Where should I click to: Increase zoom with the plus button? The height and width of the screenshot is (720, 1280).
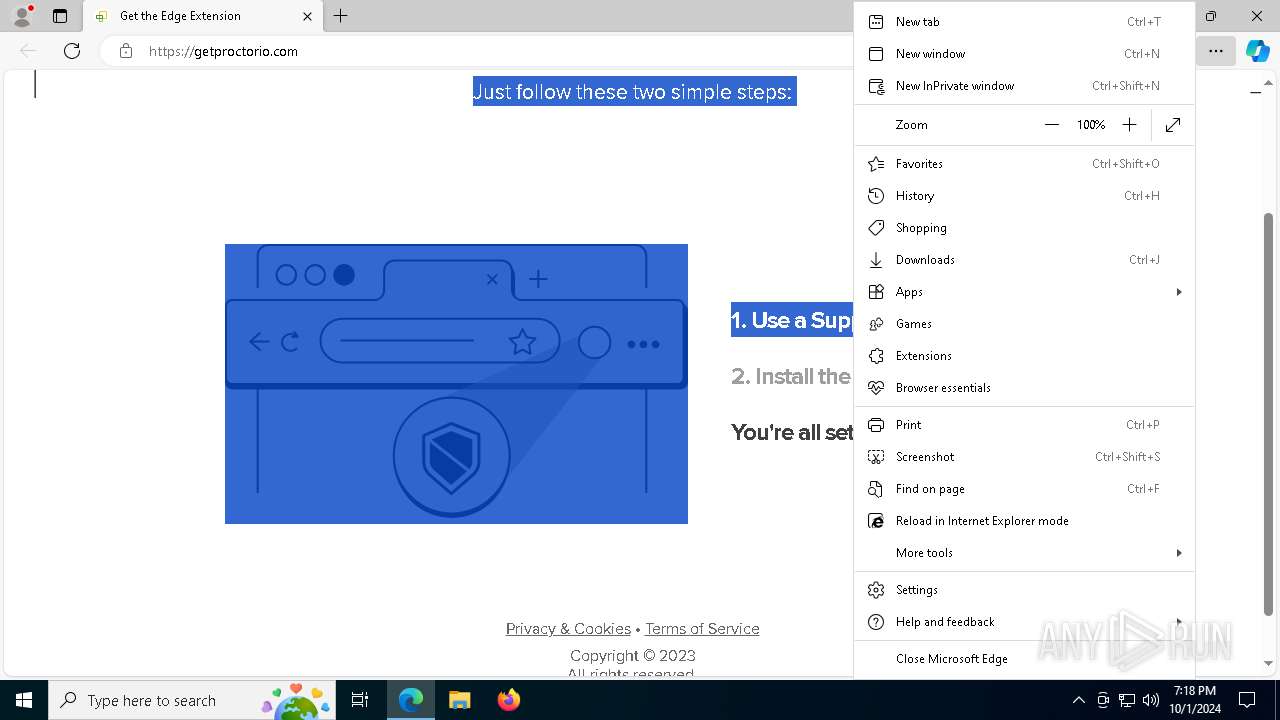coord(1129,125)
